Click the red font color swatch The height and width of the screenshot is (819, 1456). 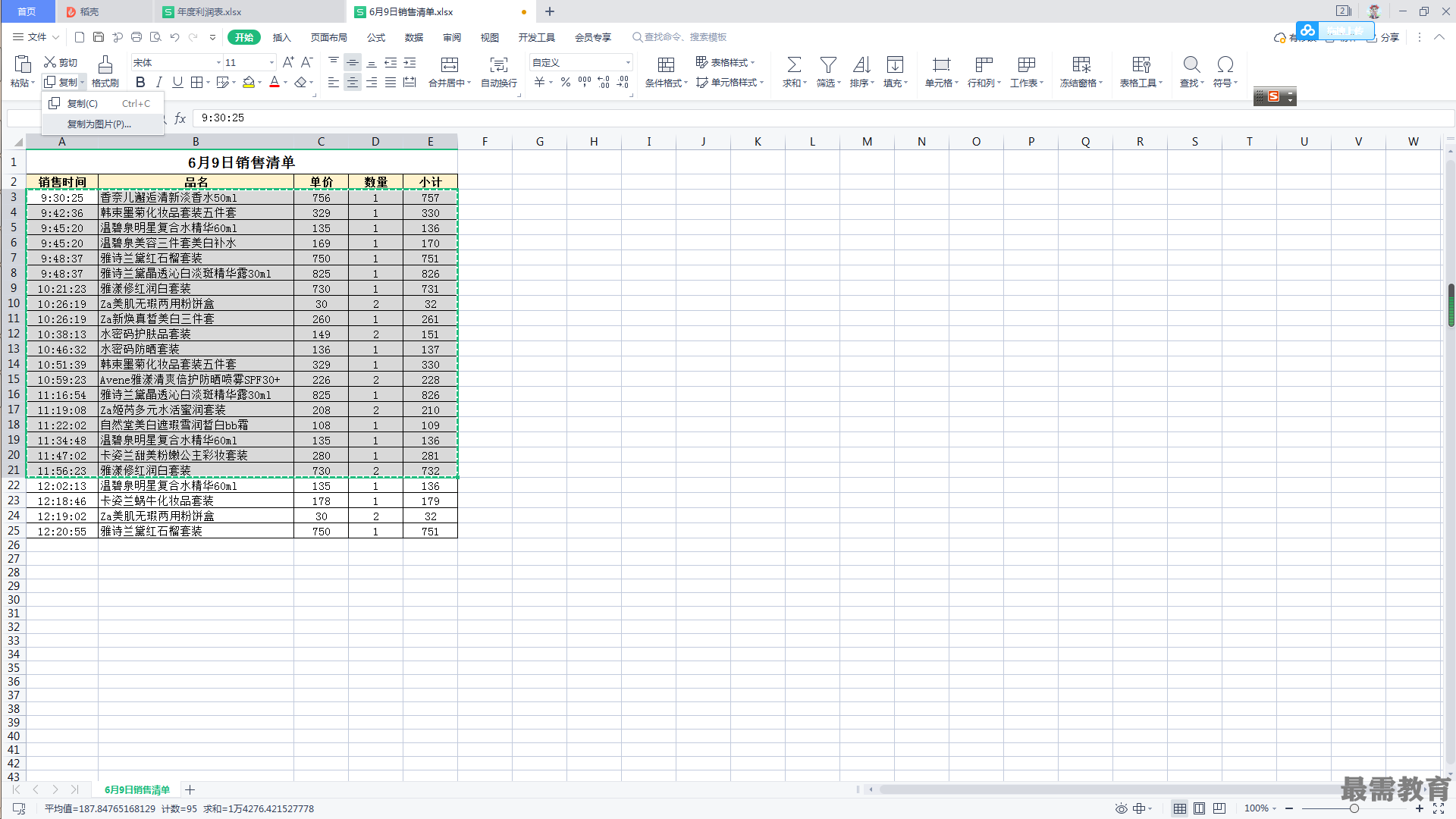pyautogui.click(x=275, y=82)
